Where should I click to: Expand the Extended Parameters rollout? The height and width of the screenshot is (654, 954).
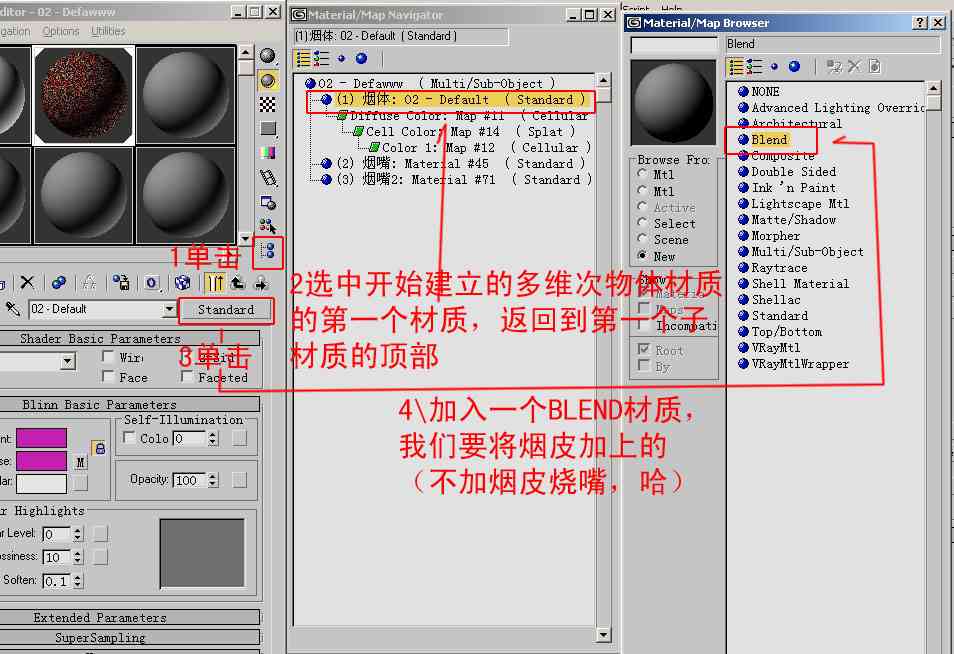click(x=130, y=617)
